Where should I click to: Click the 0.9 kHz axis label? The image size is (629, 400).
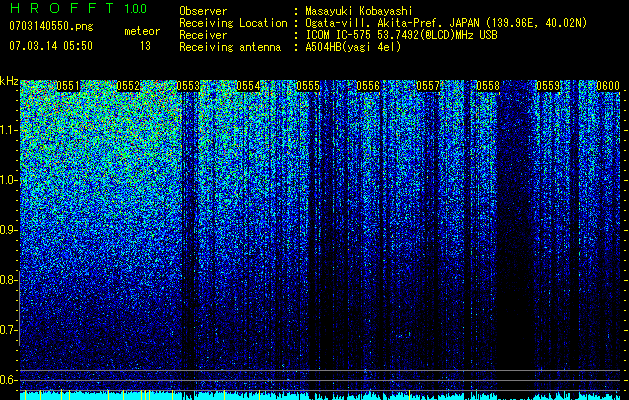tap(9, 230)
